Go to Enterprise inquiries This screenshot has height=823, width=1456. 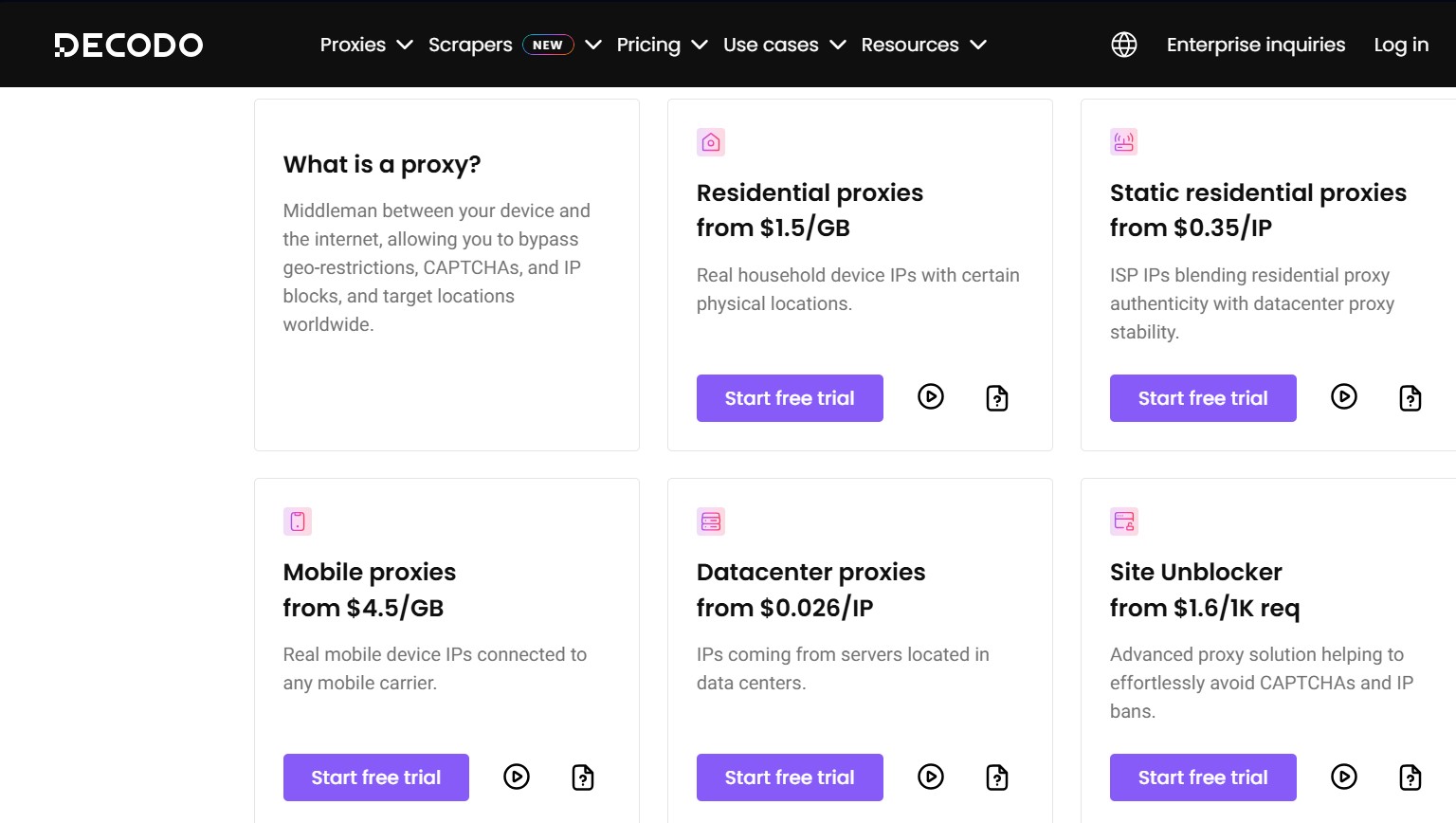(1256, 45)
